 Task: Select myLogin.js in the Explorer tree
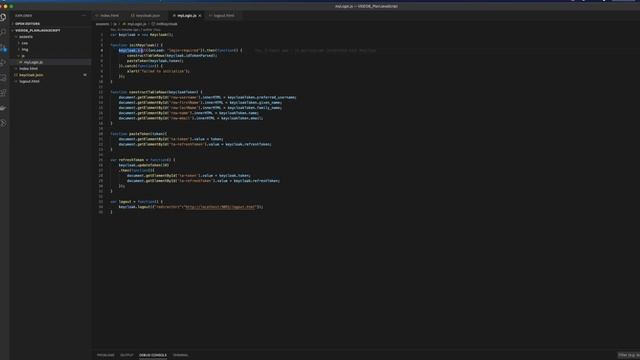pyautogui.click(x=33, y=62)
